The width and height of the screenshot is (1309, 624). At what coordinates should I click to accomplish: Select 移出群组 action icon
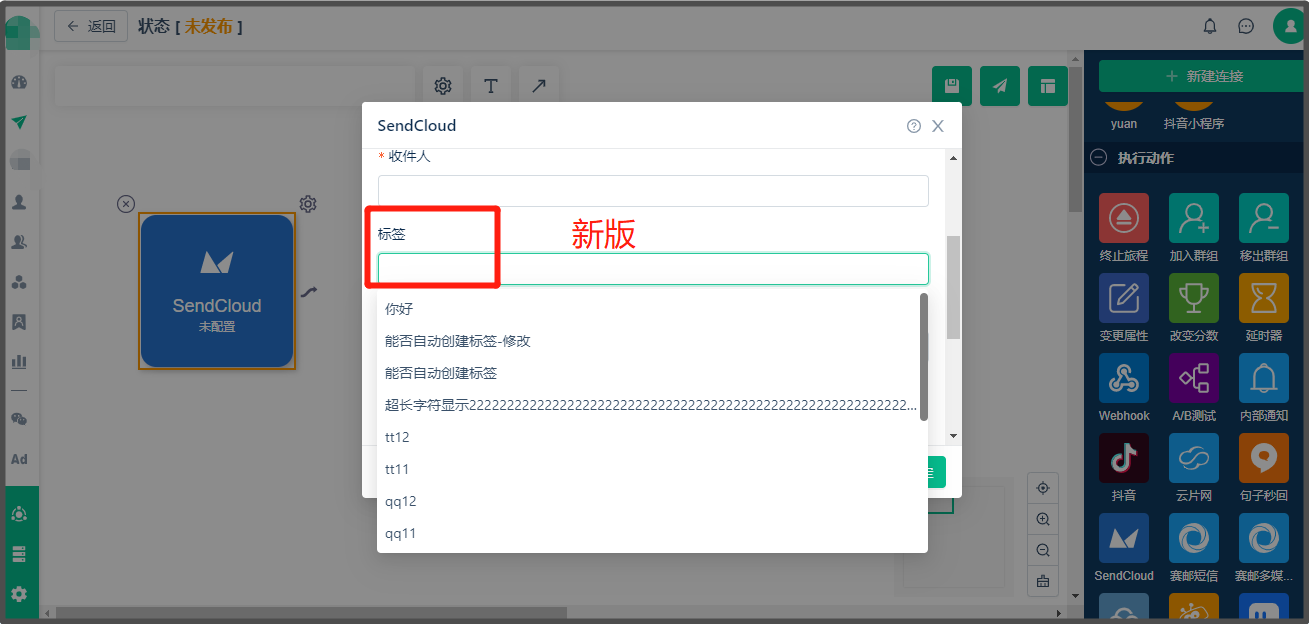(1264, 218)
